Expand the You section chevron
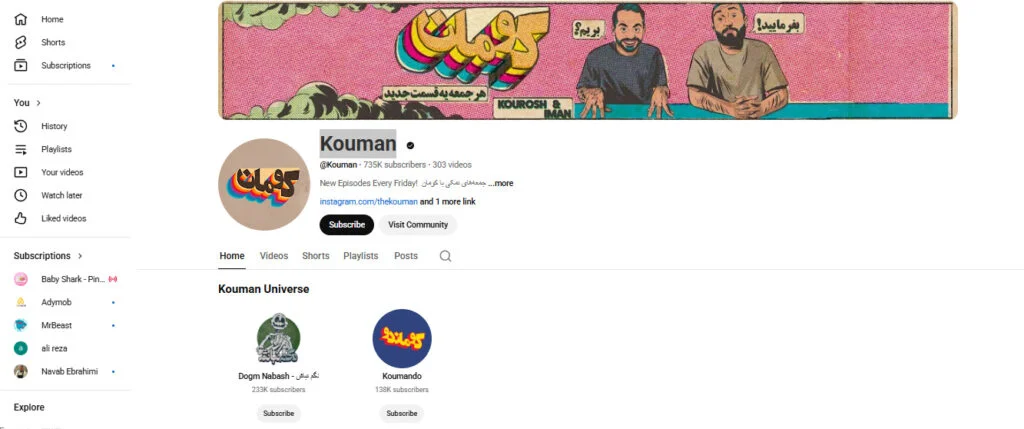The height and width of the screenshot is (429, 1024). (x=39, y=103)
